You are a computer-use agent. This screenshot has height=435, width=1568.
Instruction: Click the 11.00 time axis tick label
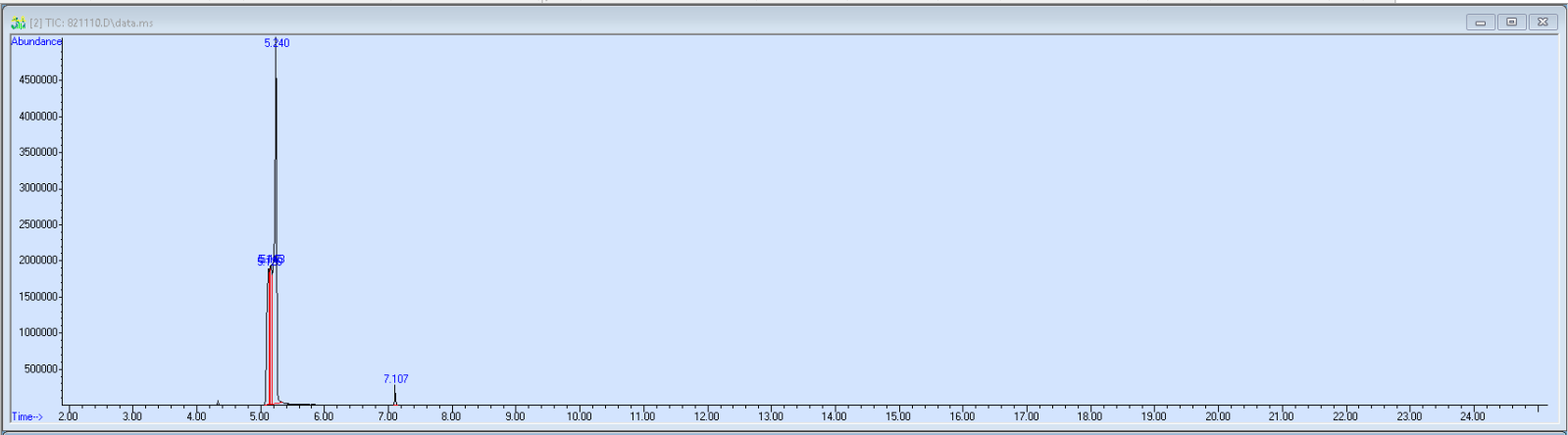[x=642, y=416]
